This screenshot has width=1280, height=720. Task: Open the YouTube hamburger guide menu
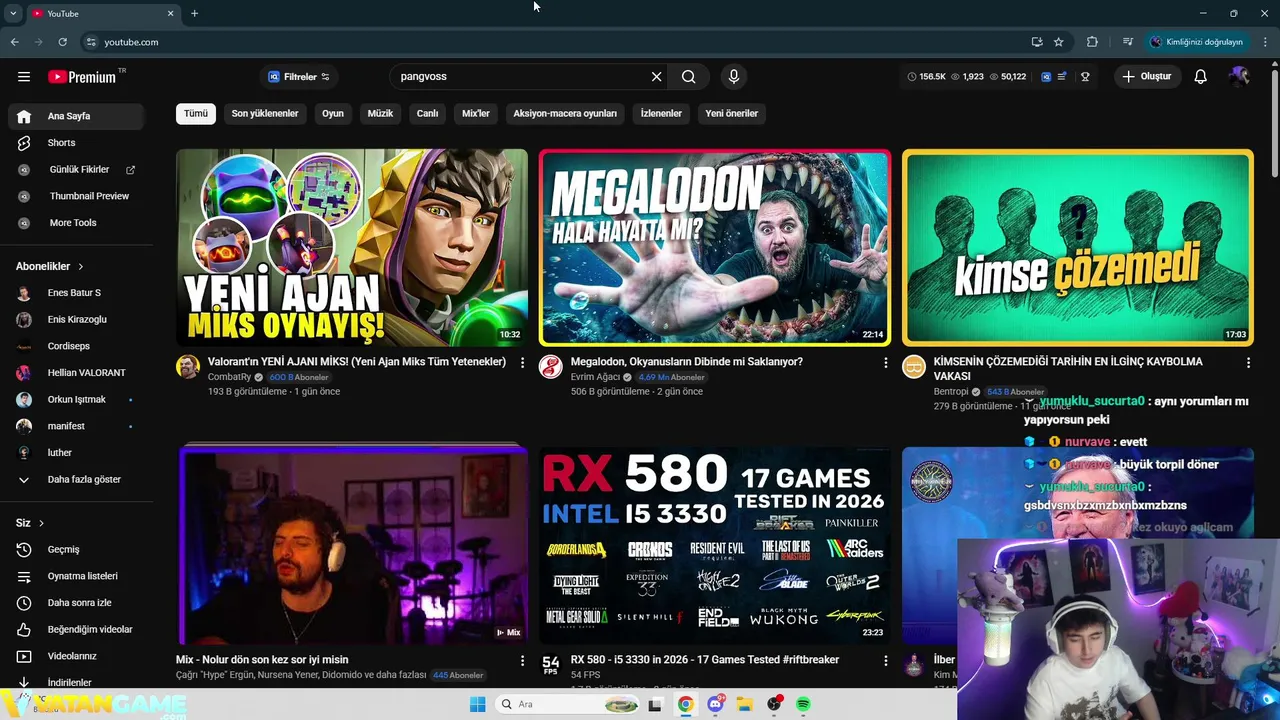[24, 77]
